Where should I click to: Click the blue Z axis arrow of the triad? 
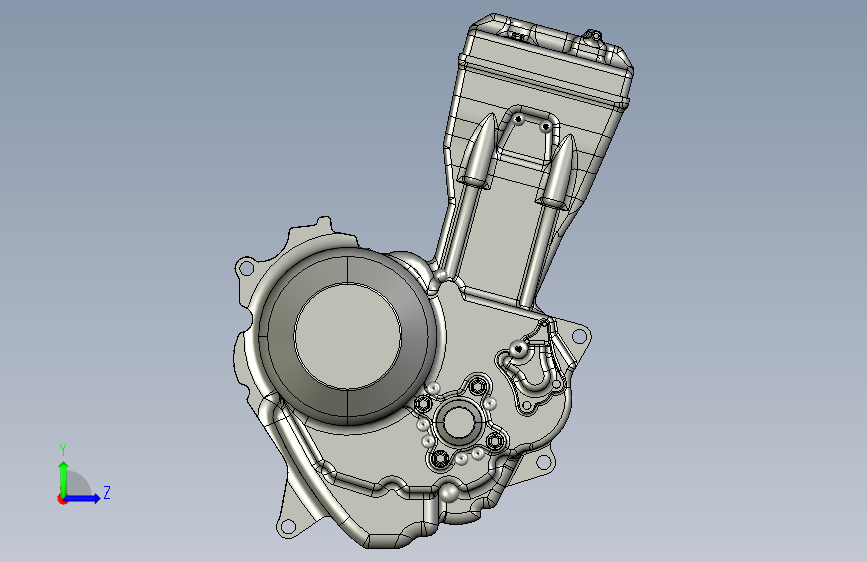click(83, 497)
